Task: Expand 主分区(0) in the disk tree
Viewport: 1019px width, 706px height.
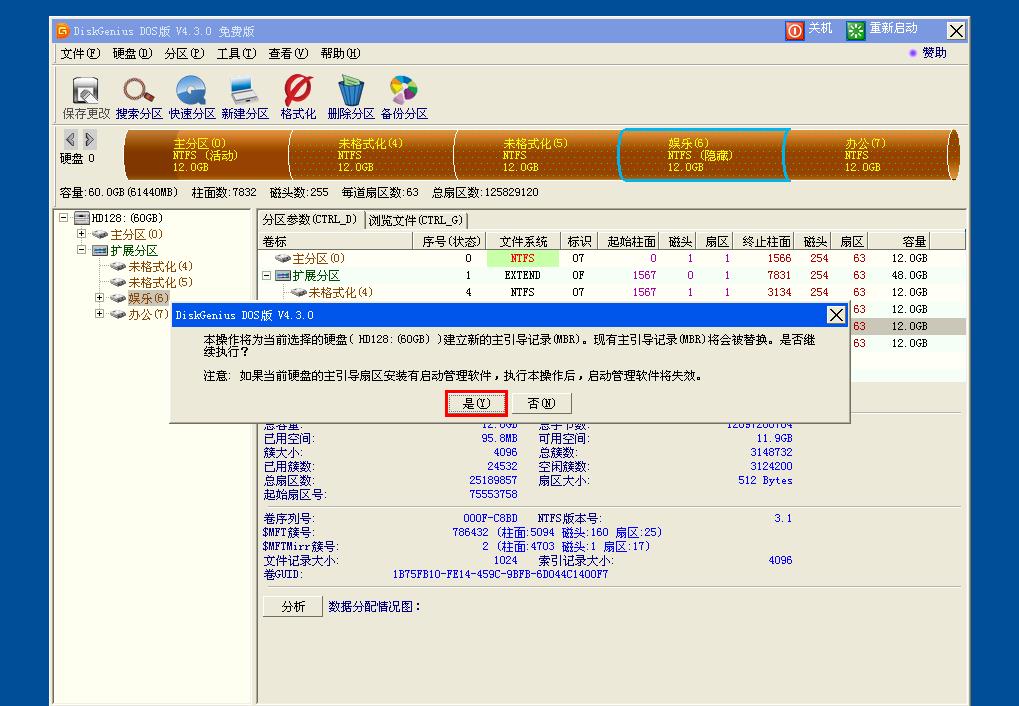Action: point(81,234)
